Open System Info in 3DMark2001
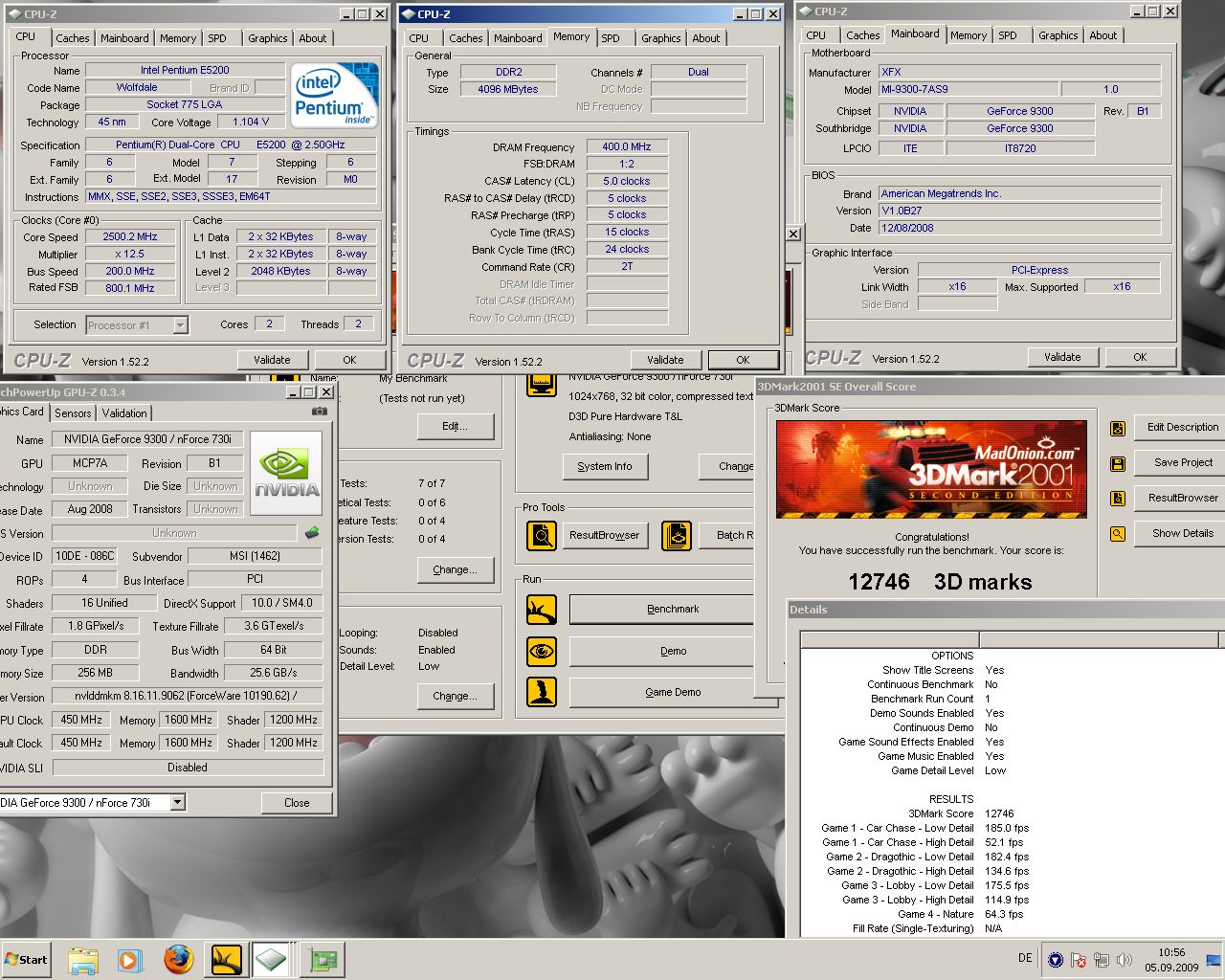Viewport: 1225px width, 980px height. (x=605, y=466)
